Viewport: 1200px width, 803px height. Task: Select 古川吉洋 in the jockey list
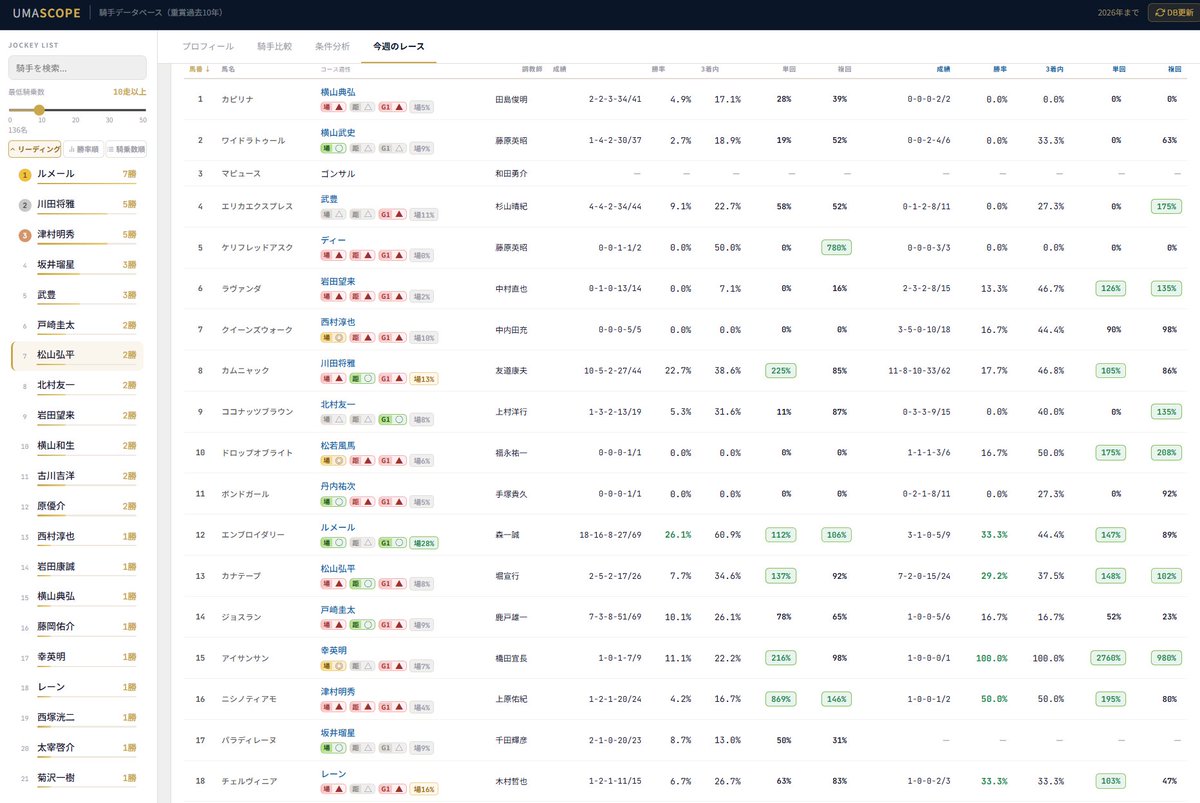[x=77, y=475]
